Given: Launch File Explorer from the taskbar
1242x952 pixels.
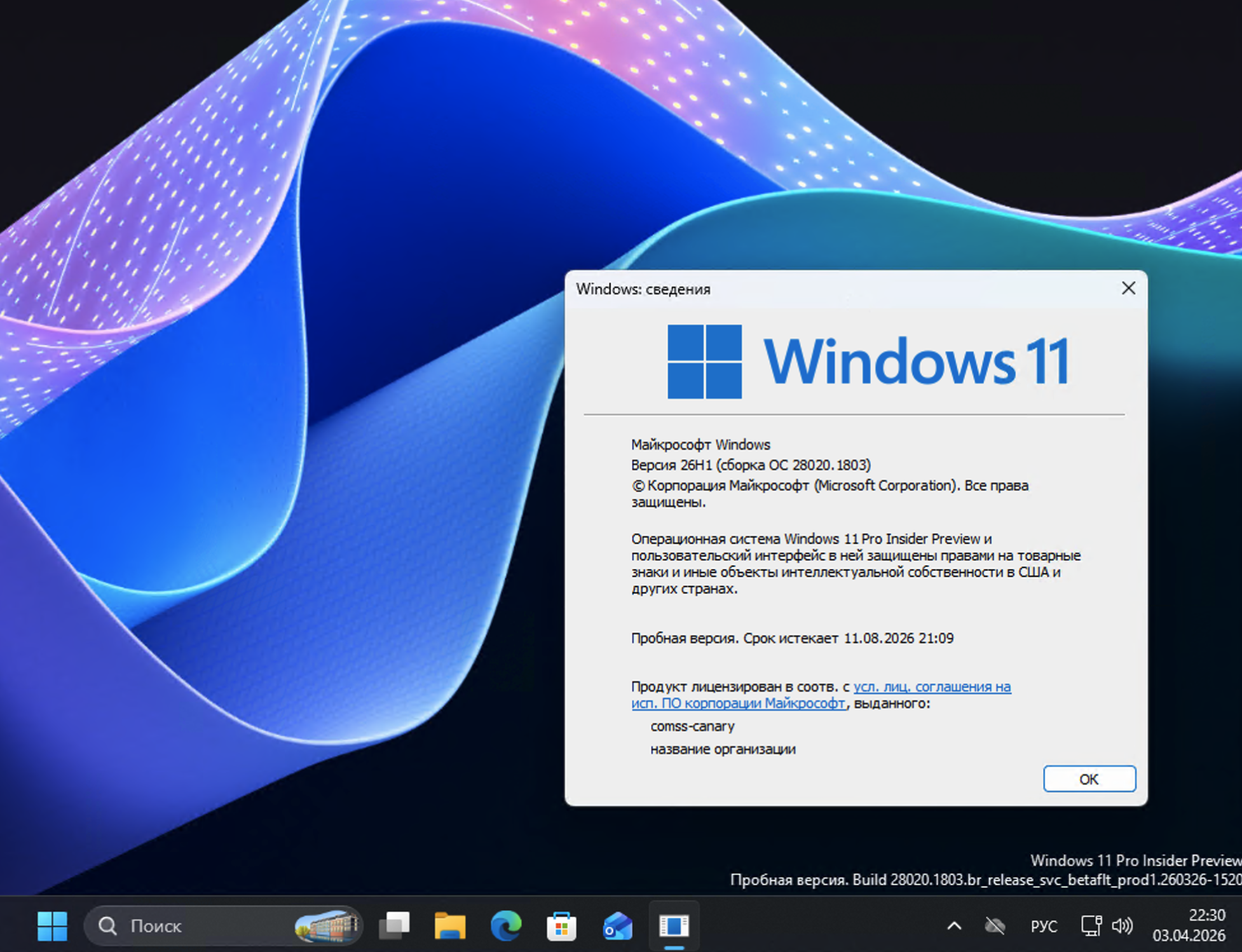Looking at the screenshot, I should click(449, 927).
